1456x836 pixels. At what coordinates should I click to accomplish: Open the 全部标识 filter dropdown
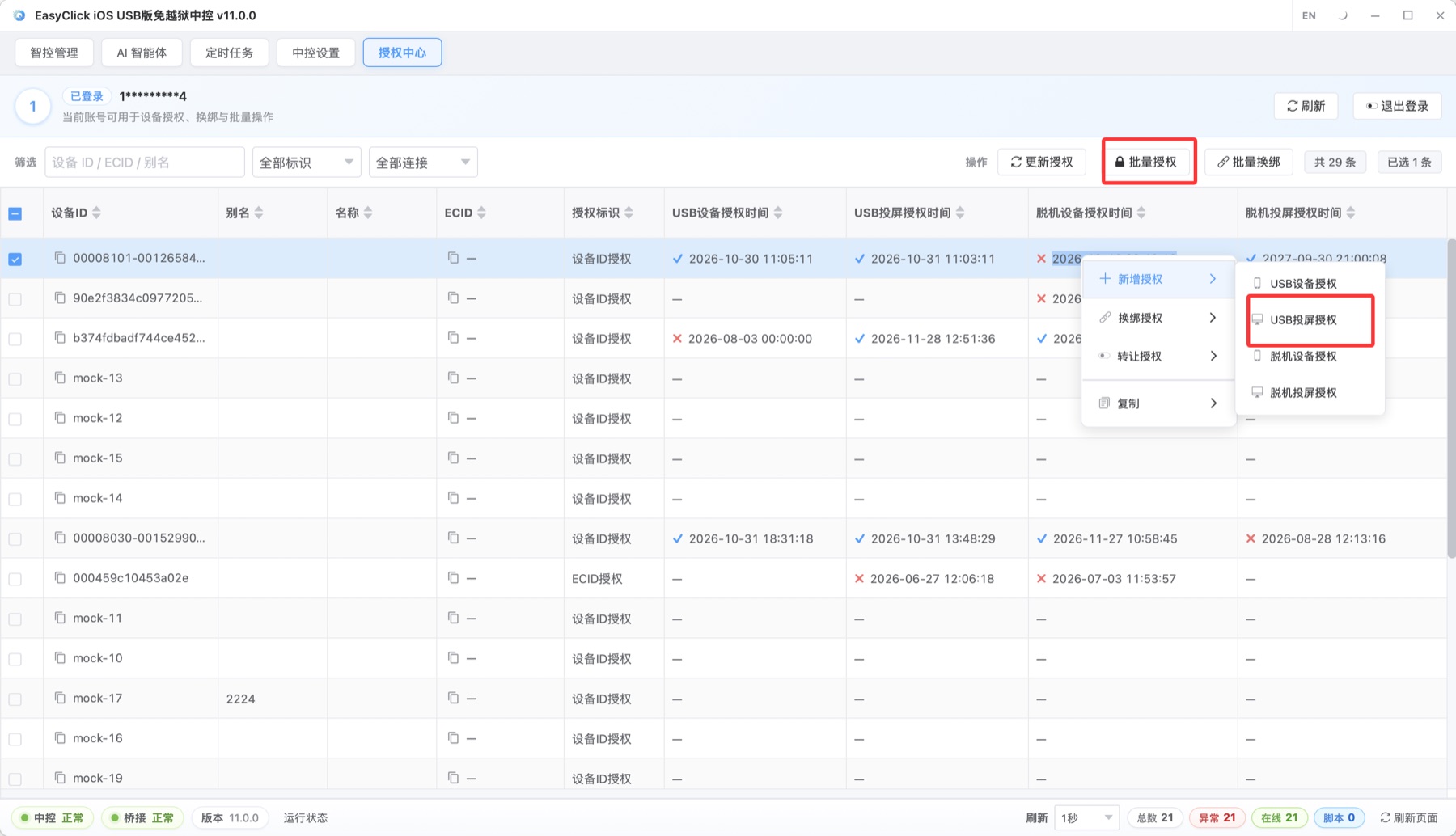tap(307, 162)
